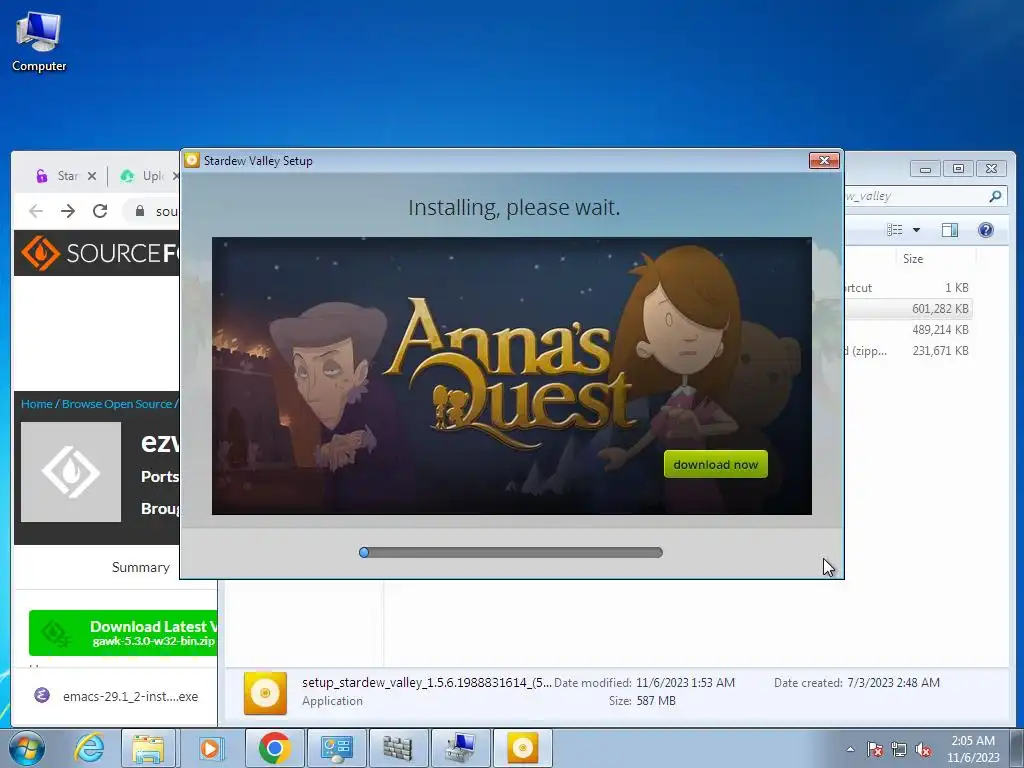Click the Stardew Valley Setup title icon
1024x768 pixels.
[x=192, y=161]
